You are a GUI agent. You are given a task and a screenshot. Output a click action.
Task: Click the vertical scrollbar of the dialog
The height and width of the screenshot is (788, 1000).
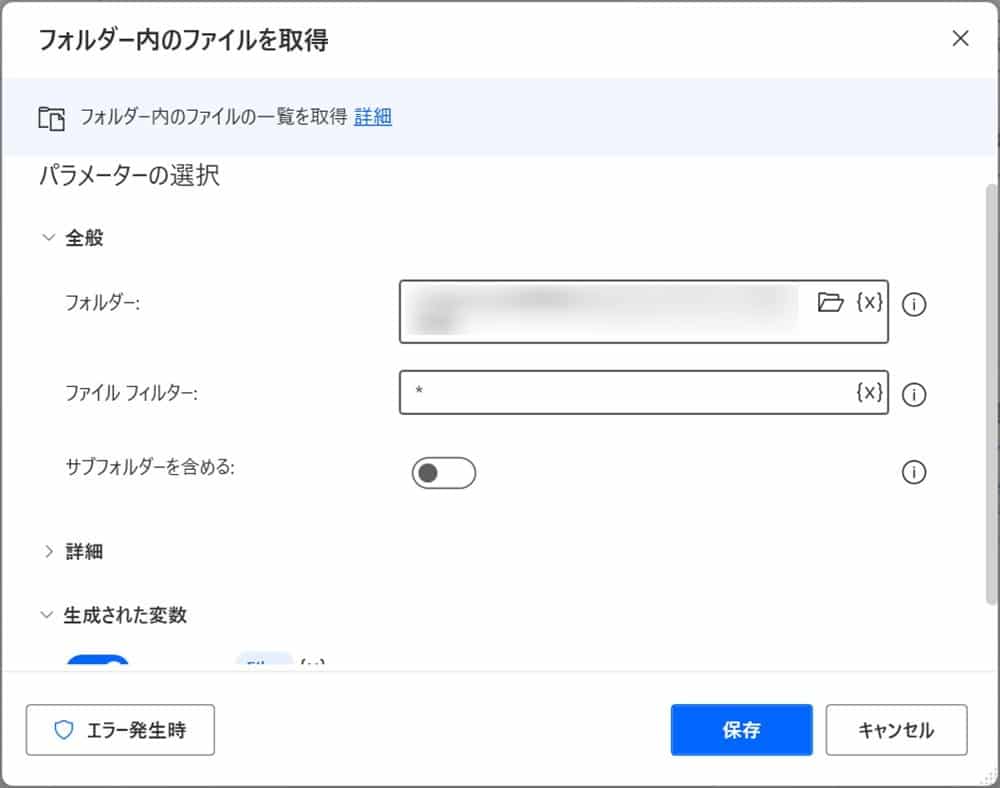click(x=991, y=400)
